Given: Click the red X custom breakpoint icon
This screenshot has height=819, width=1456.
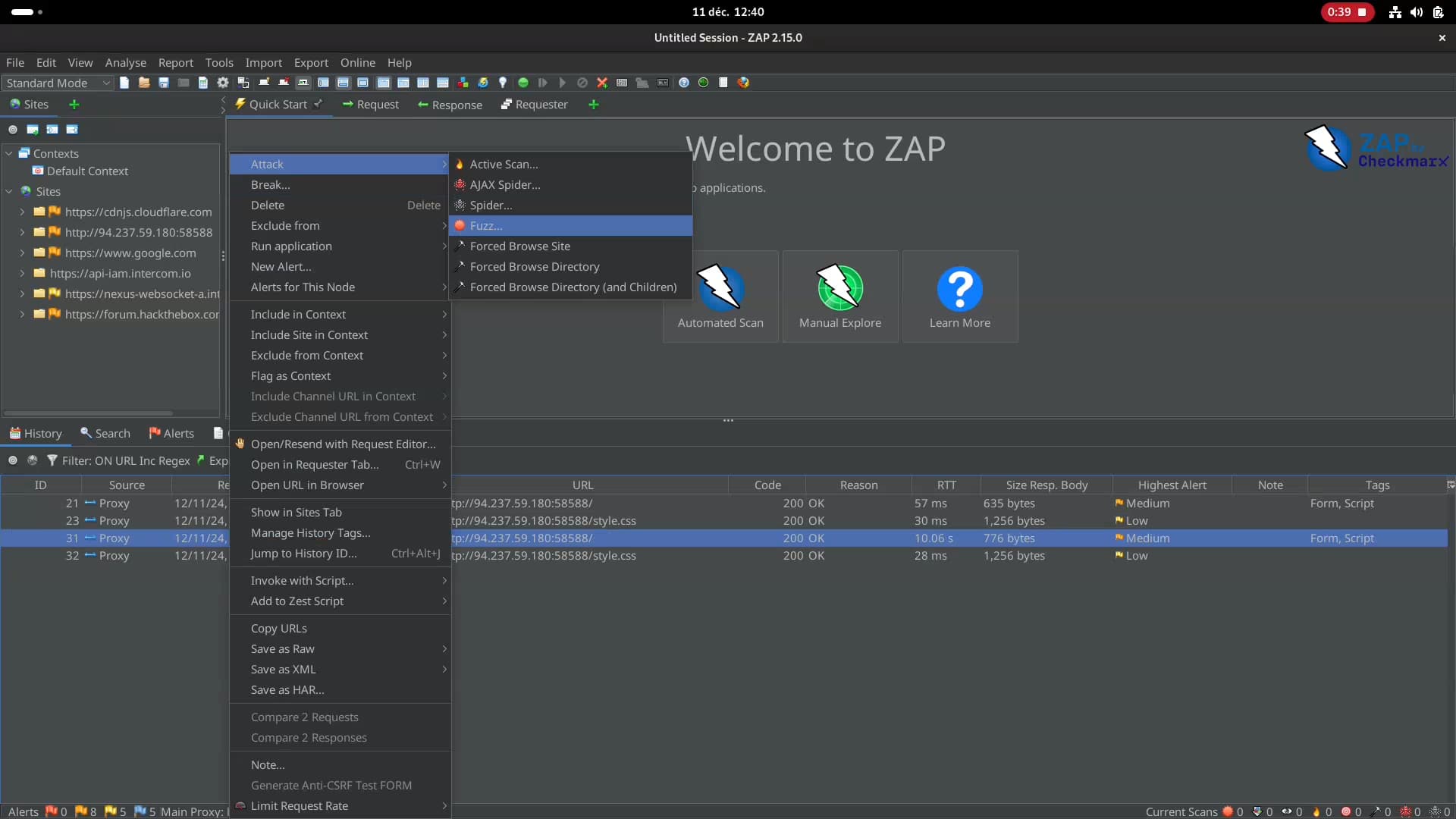Looking at the screenshot, I should point(602,83).
